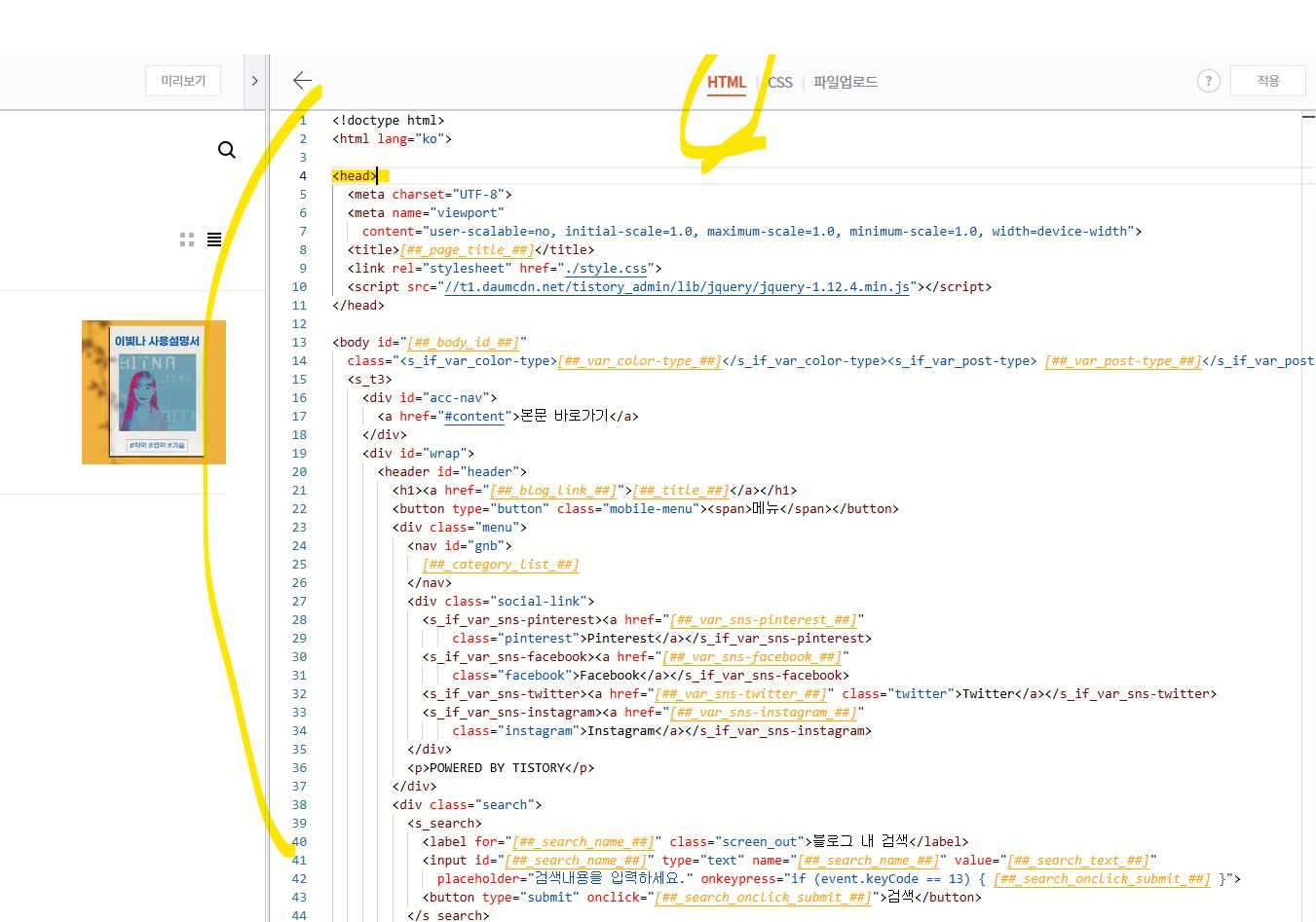Click the ./style.css link in code
The image size is (1316, 922).
click(606, 268)
